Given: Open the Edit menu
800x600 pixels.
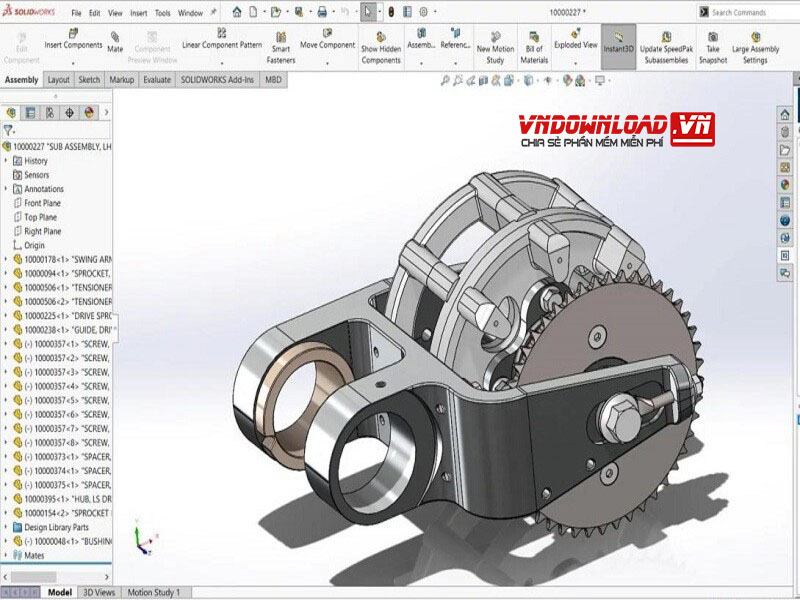Looking at the screenshot, I should (94, 13).
